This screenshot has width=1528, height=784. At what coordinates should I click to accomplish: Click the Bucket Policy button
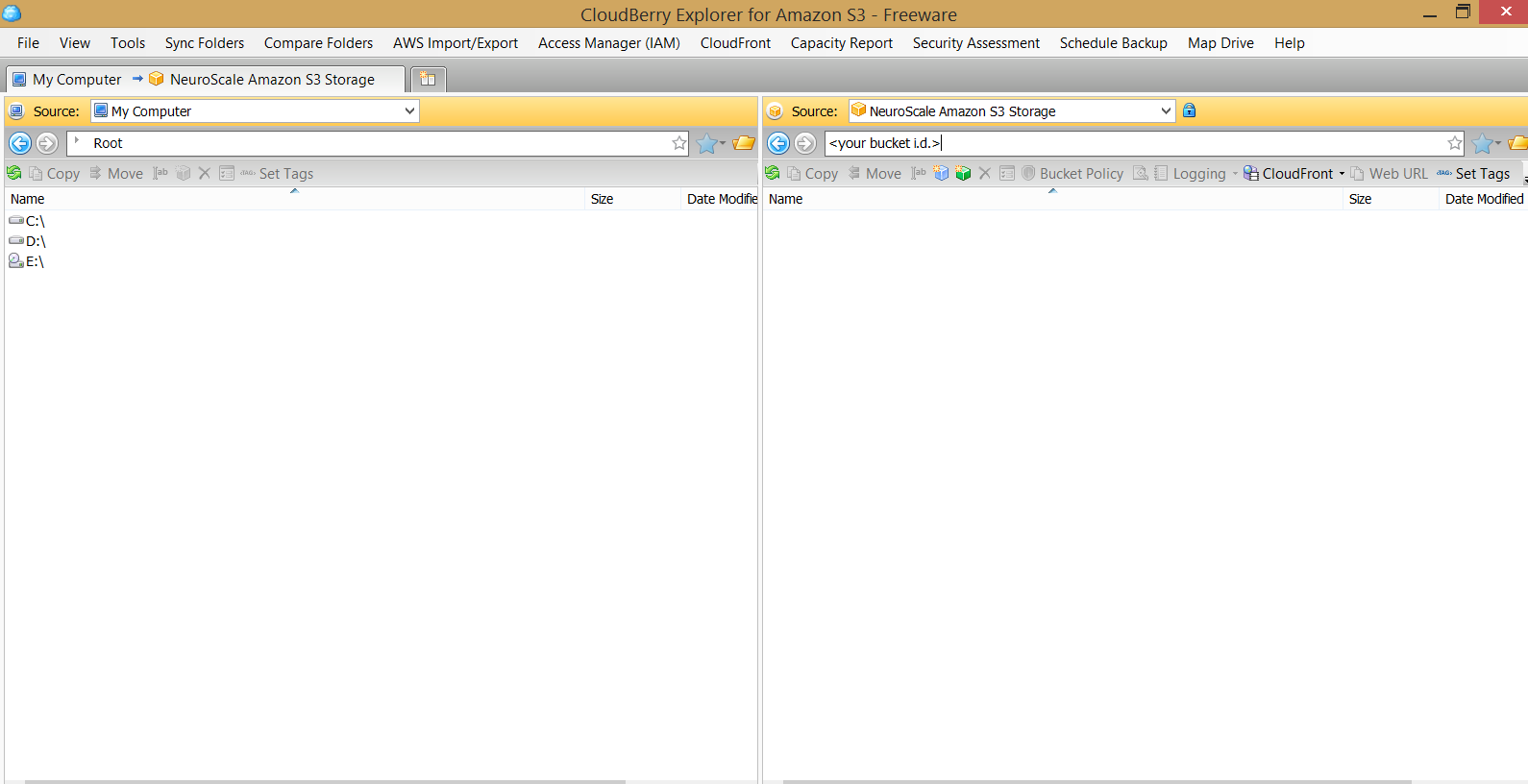[1072, 173]
